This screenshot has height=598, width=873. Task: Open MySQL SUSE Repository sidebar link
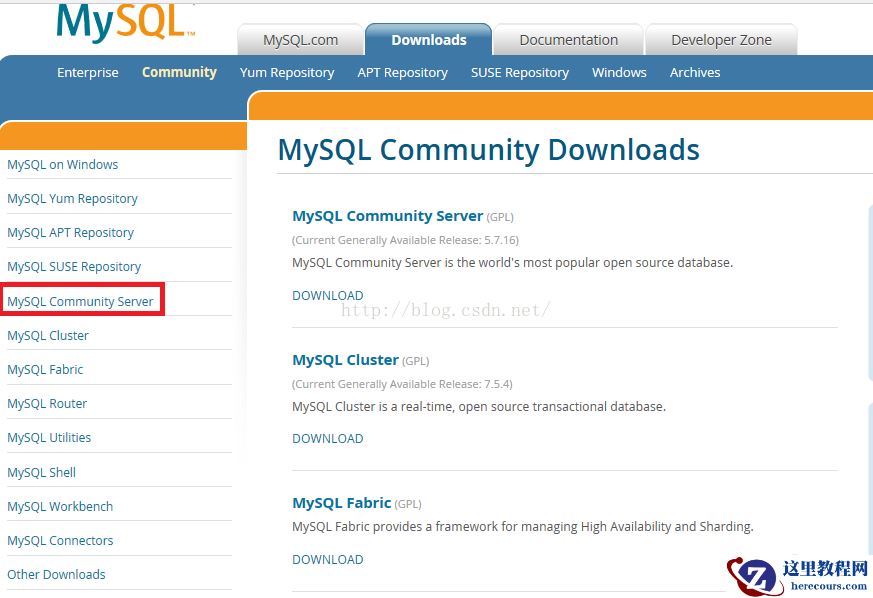coord(74,267)
